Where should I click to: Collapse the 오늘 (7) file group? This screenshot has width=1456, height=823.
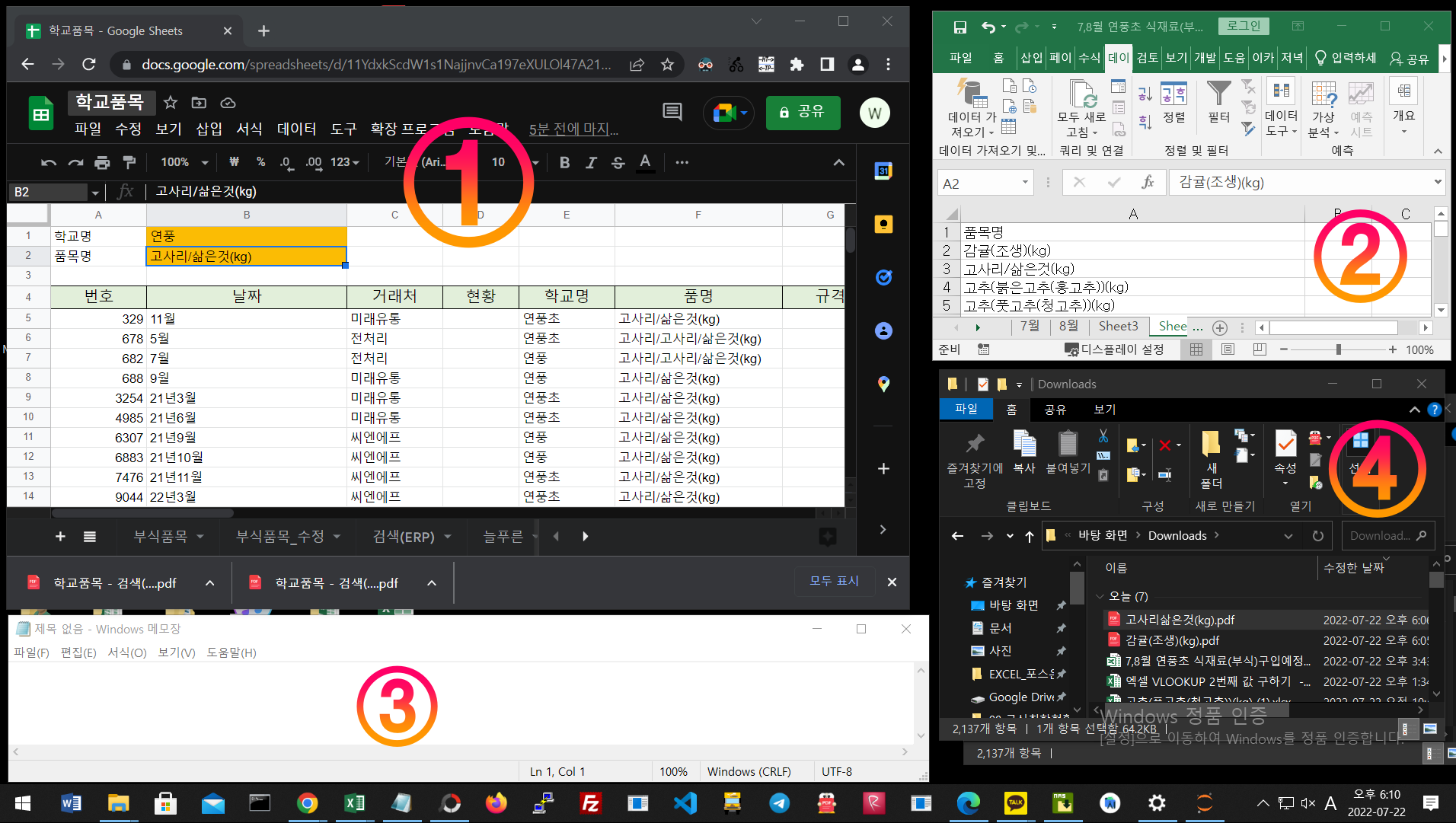[1099, 596]
